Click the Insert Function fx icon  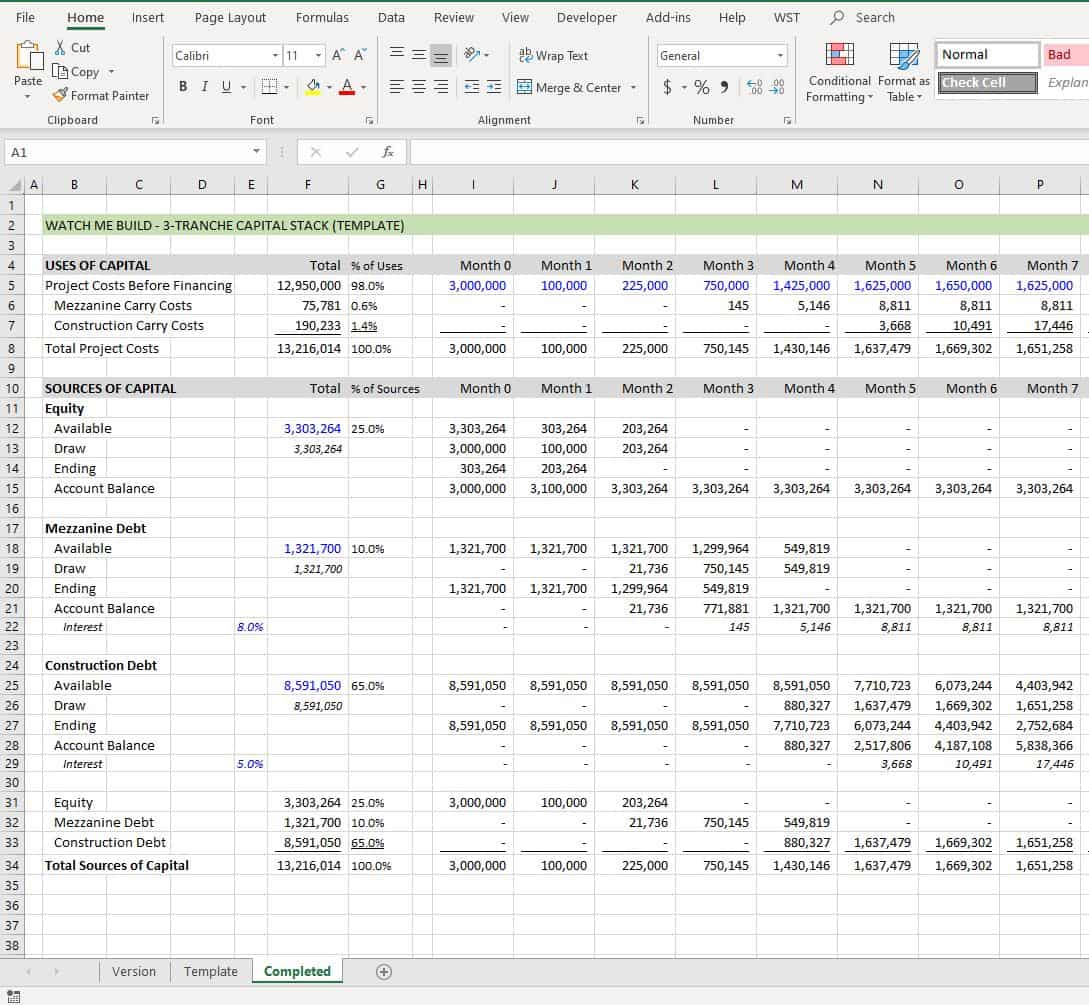pyautogui.click(x=388, y=152)
